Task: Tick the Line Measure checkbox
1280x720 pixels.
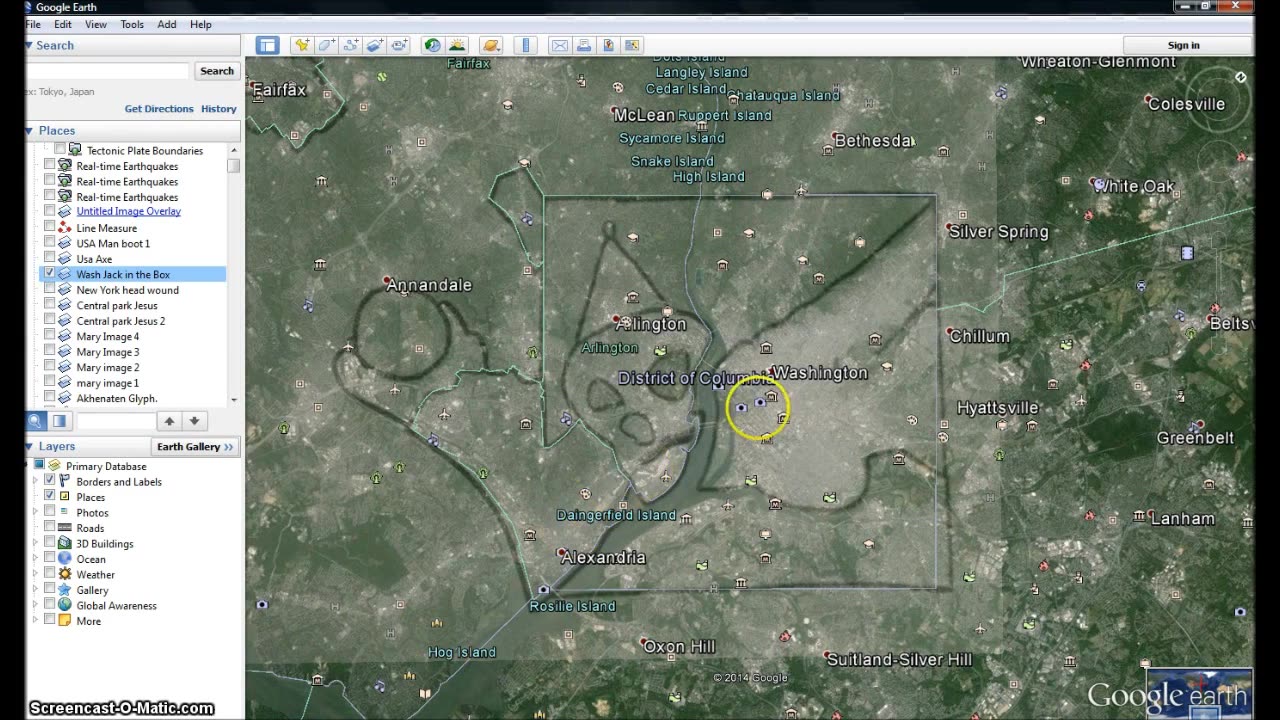Action: 49,228
